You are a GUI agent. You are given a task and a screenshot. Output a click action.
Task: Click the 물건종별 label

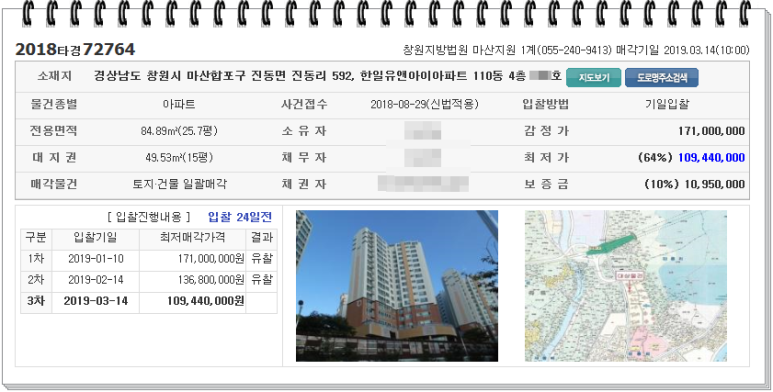[x=54, y=105]
